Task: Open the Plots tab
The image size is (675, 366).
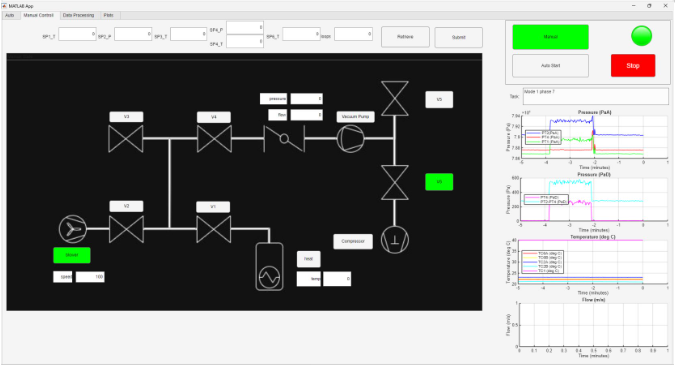Action: [108, 16]
